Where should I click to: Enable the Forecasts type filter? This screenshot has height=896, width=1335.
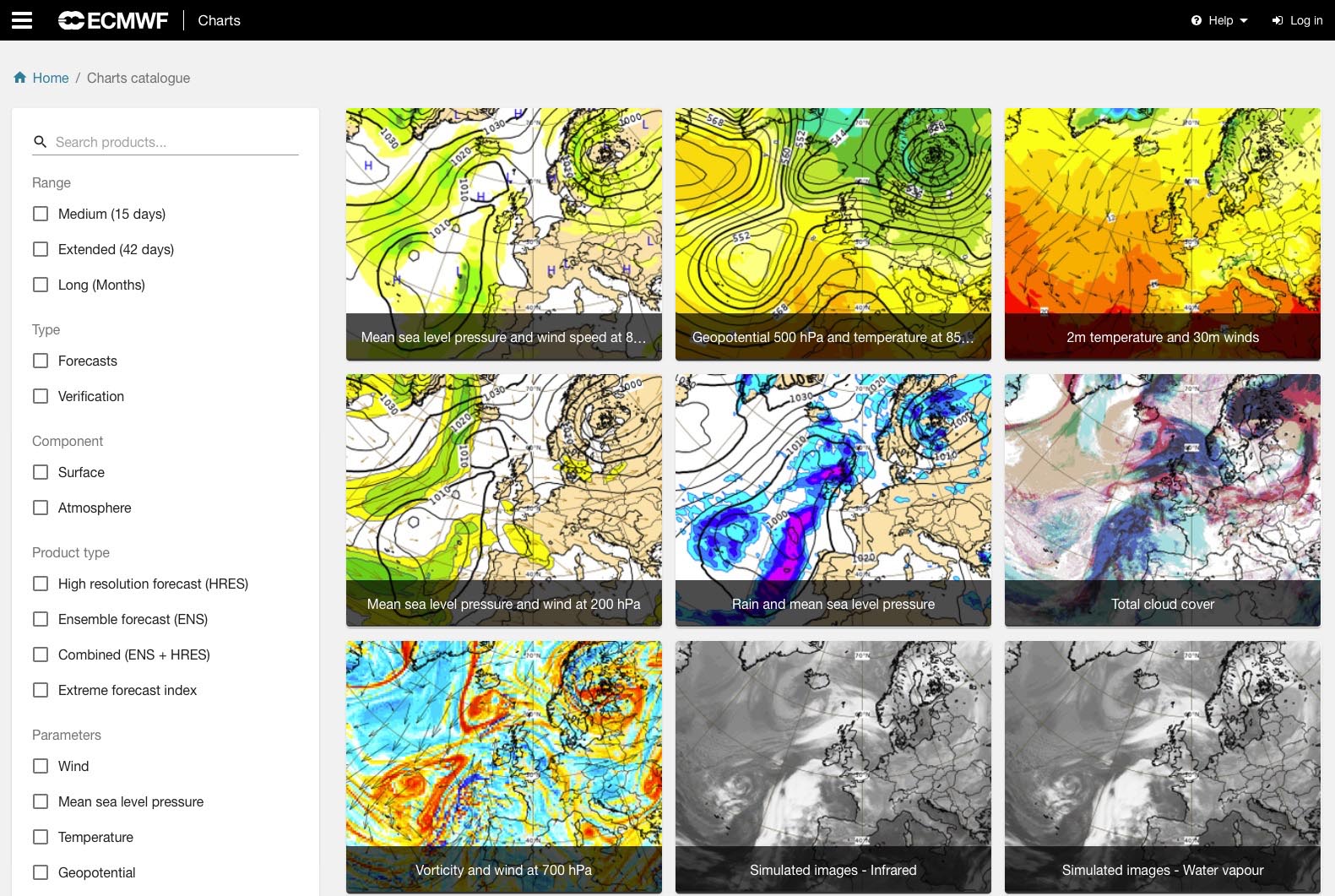coord(41,361)
